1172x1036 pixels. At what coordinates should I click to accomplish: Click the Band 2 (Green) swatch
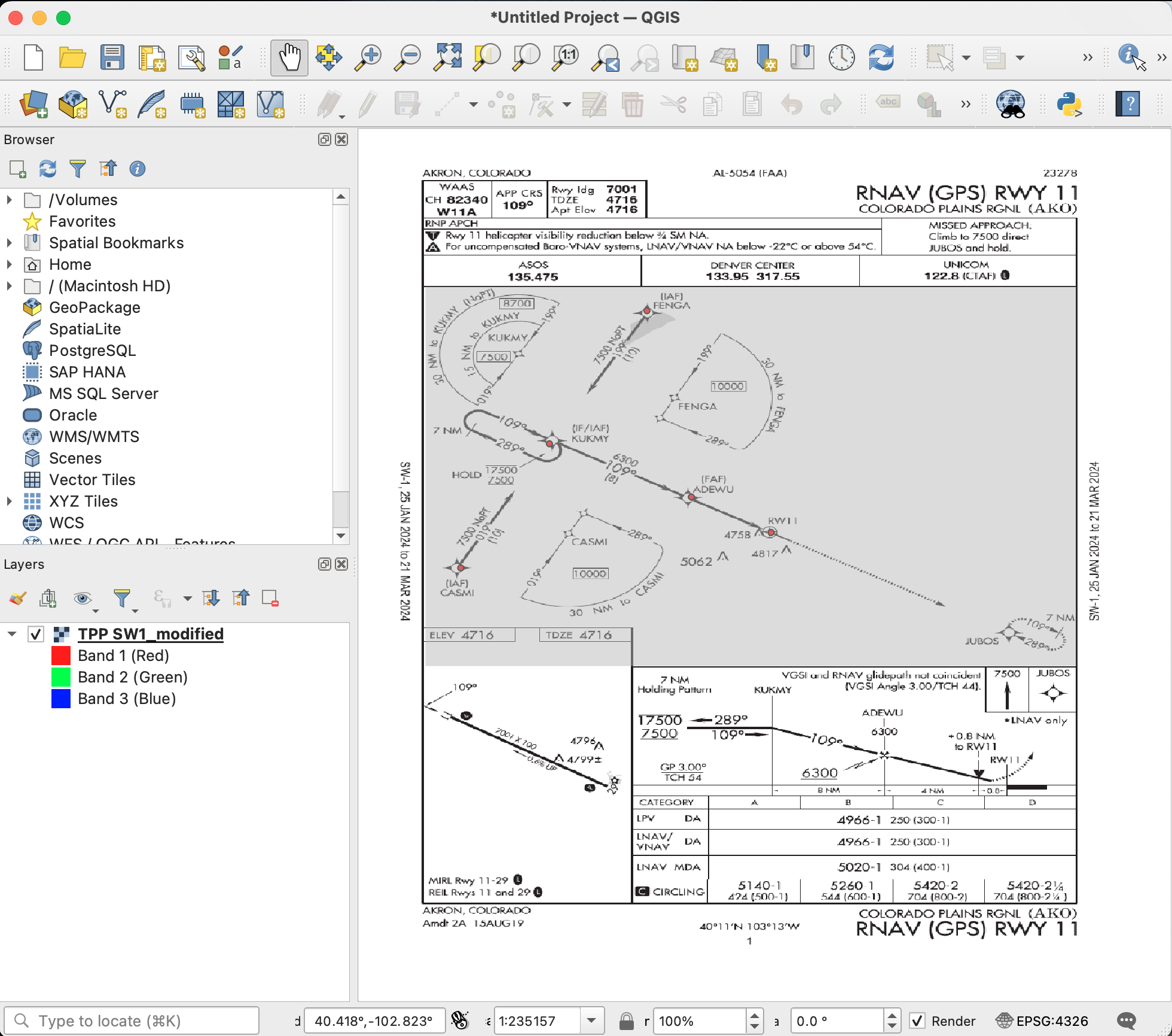(61, 677)
